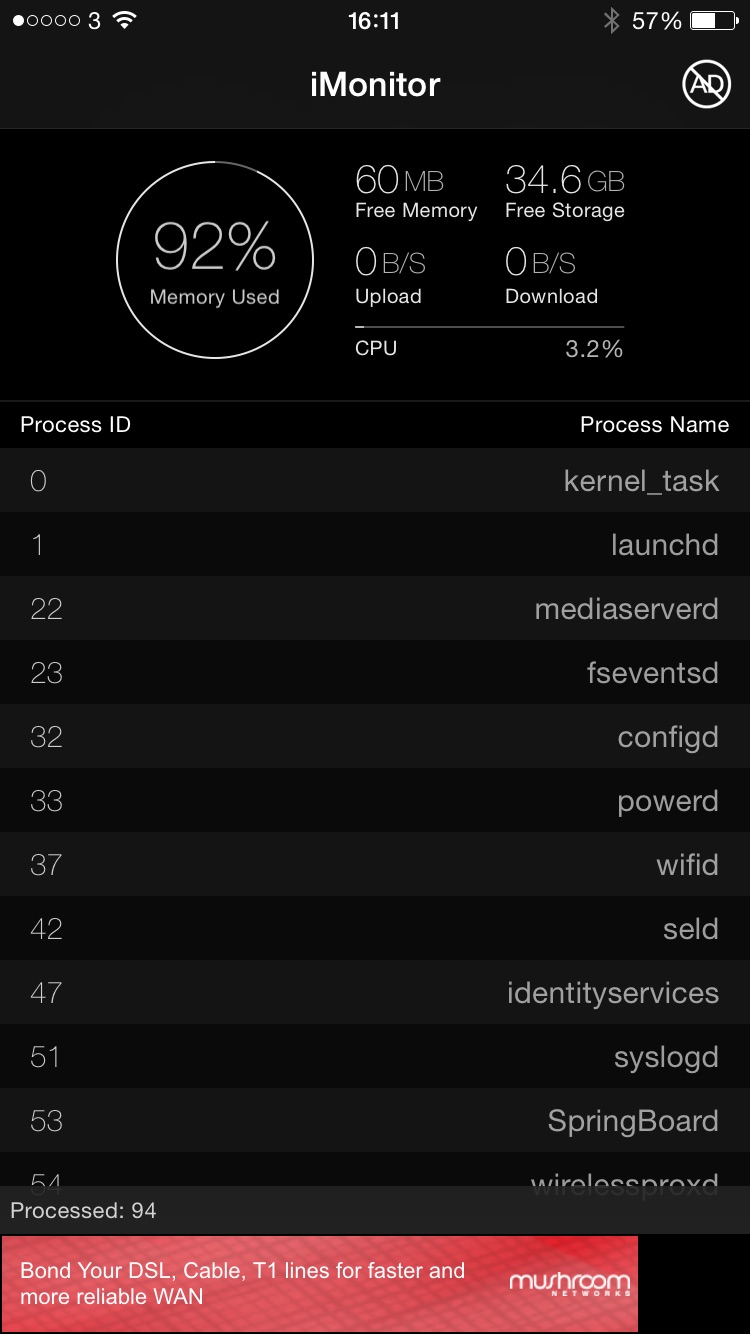The image size is (750, 1334).
Task: Select the fseventsd process row
Action: [x=375, y=672]
